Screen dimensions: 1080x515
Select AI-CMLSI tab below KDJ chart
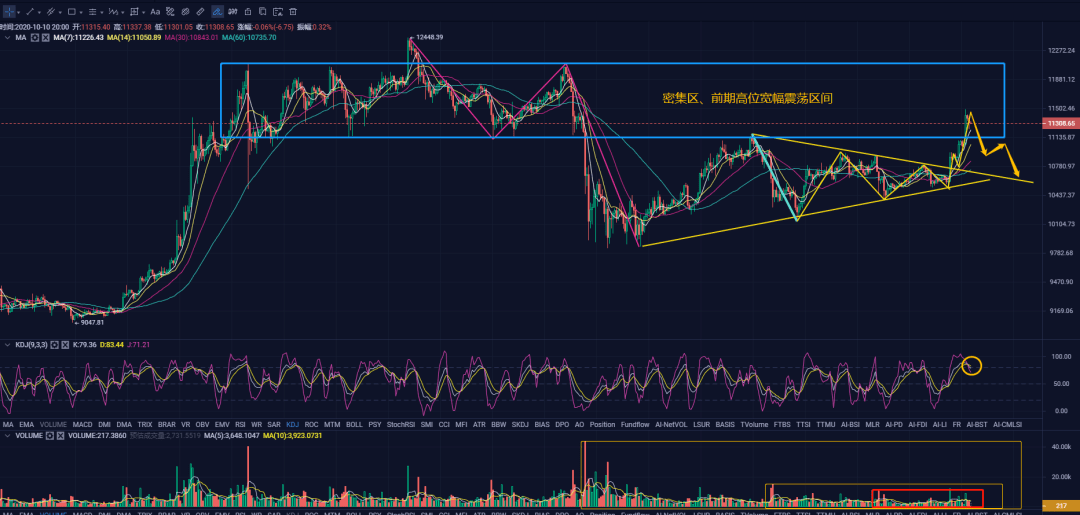coord(1008,425)
